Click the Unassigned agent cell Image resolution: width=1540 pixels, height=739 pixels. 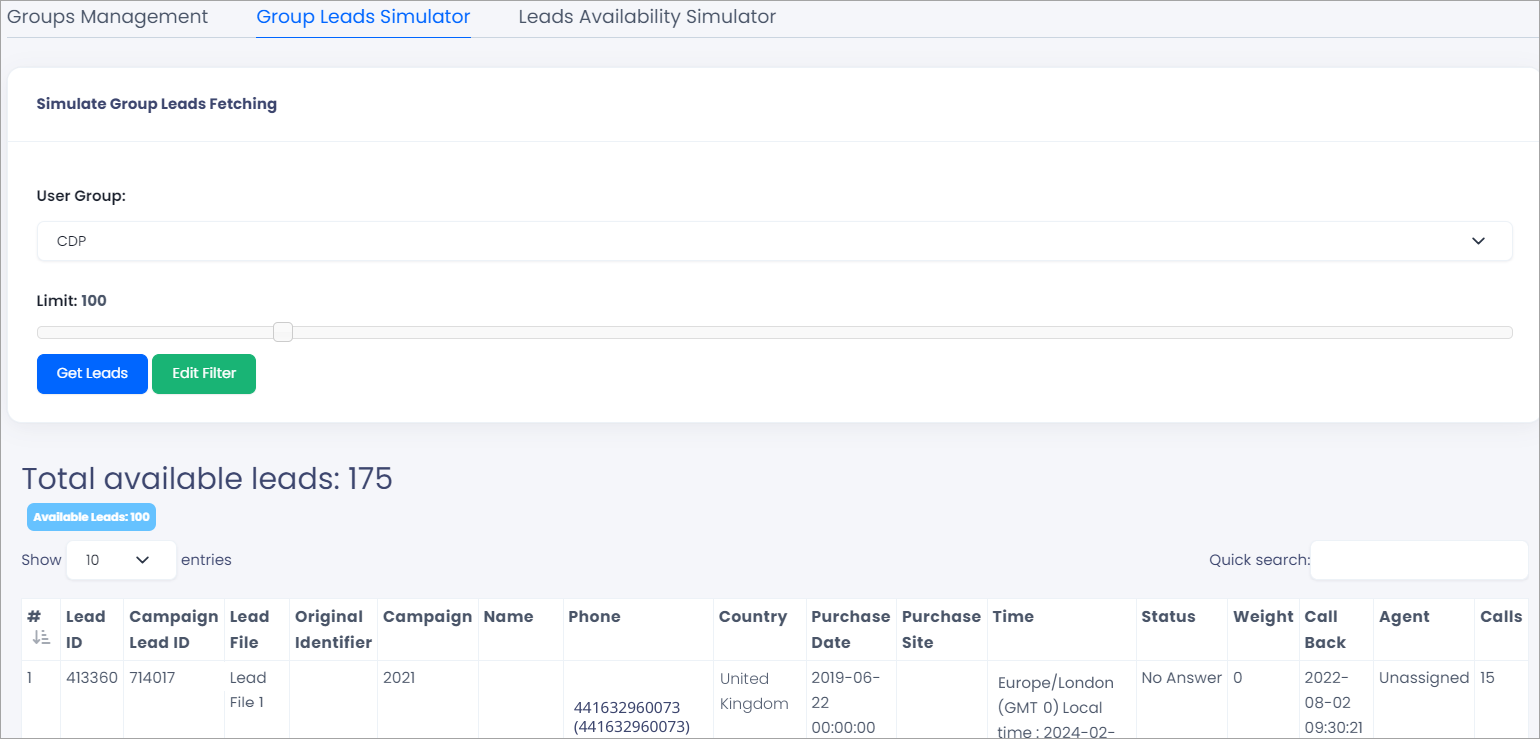pos(1423,678)
